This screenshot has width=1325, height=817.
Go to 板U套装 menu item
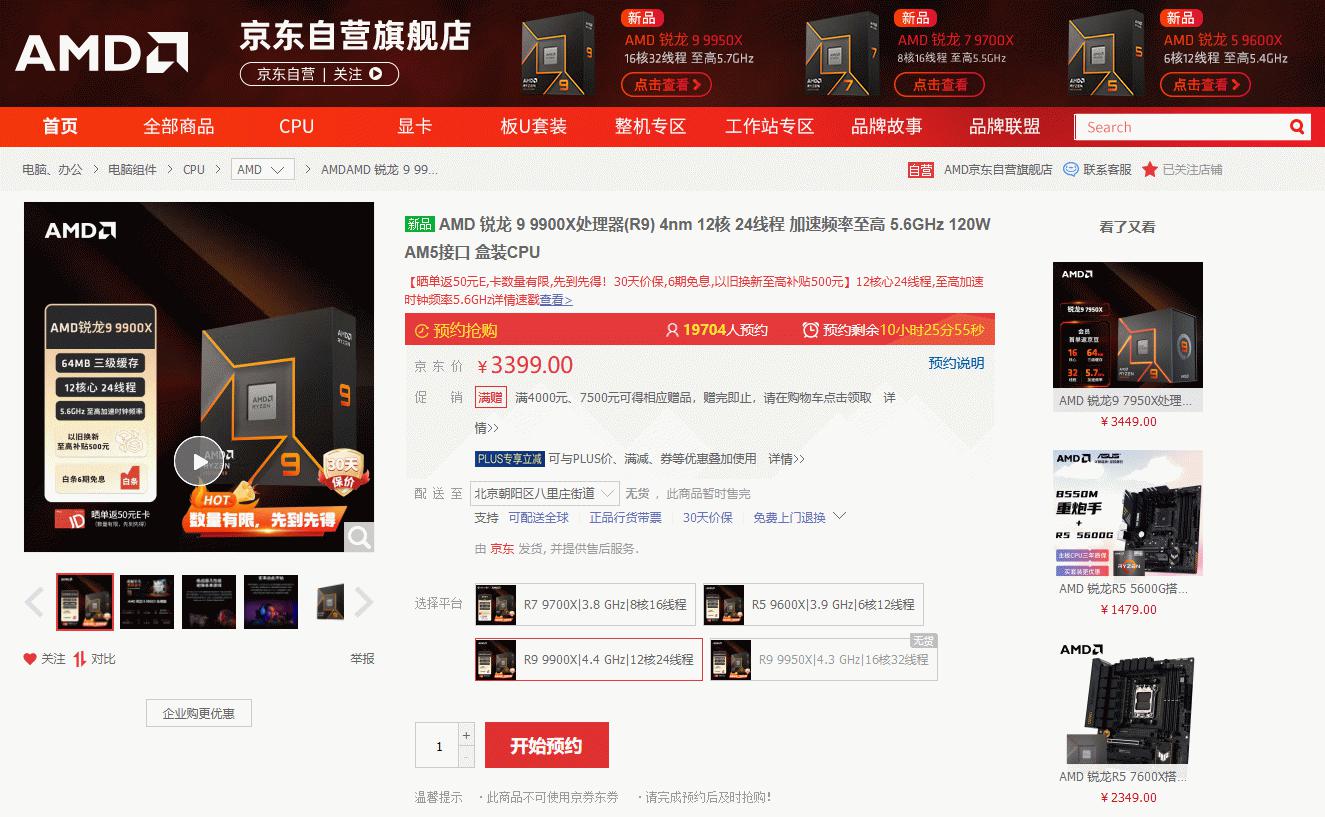coord(533,127)
